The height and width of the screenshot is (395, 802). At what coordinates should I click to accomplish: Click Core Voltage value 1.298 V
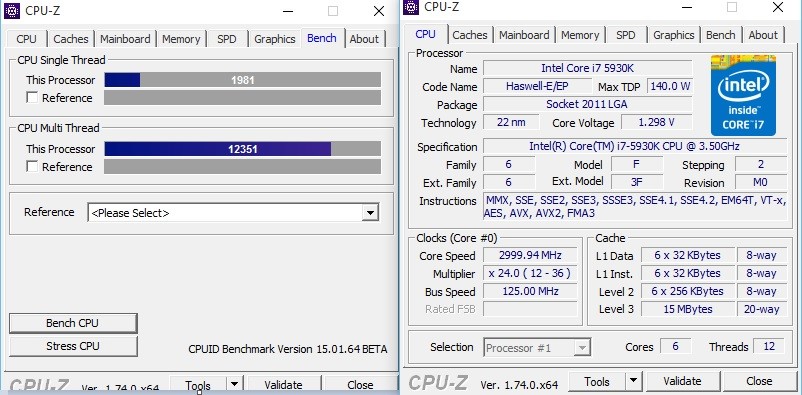(x=657, y=122)
